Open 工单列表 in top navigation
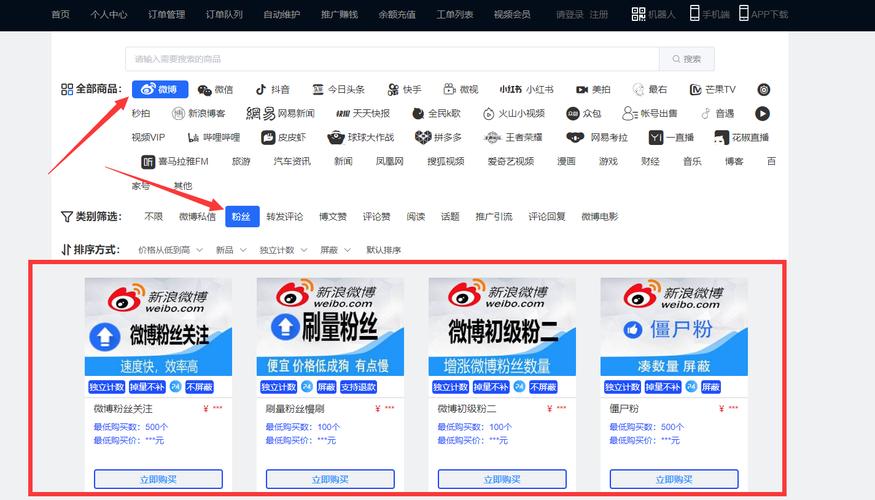This screenshot has width=875, height=500. tap(454, 15)
